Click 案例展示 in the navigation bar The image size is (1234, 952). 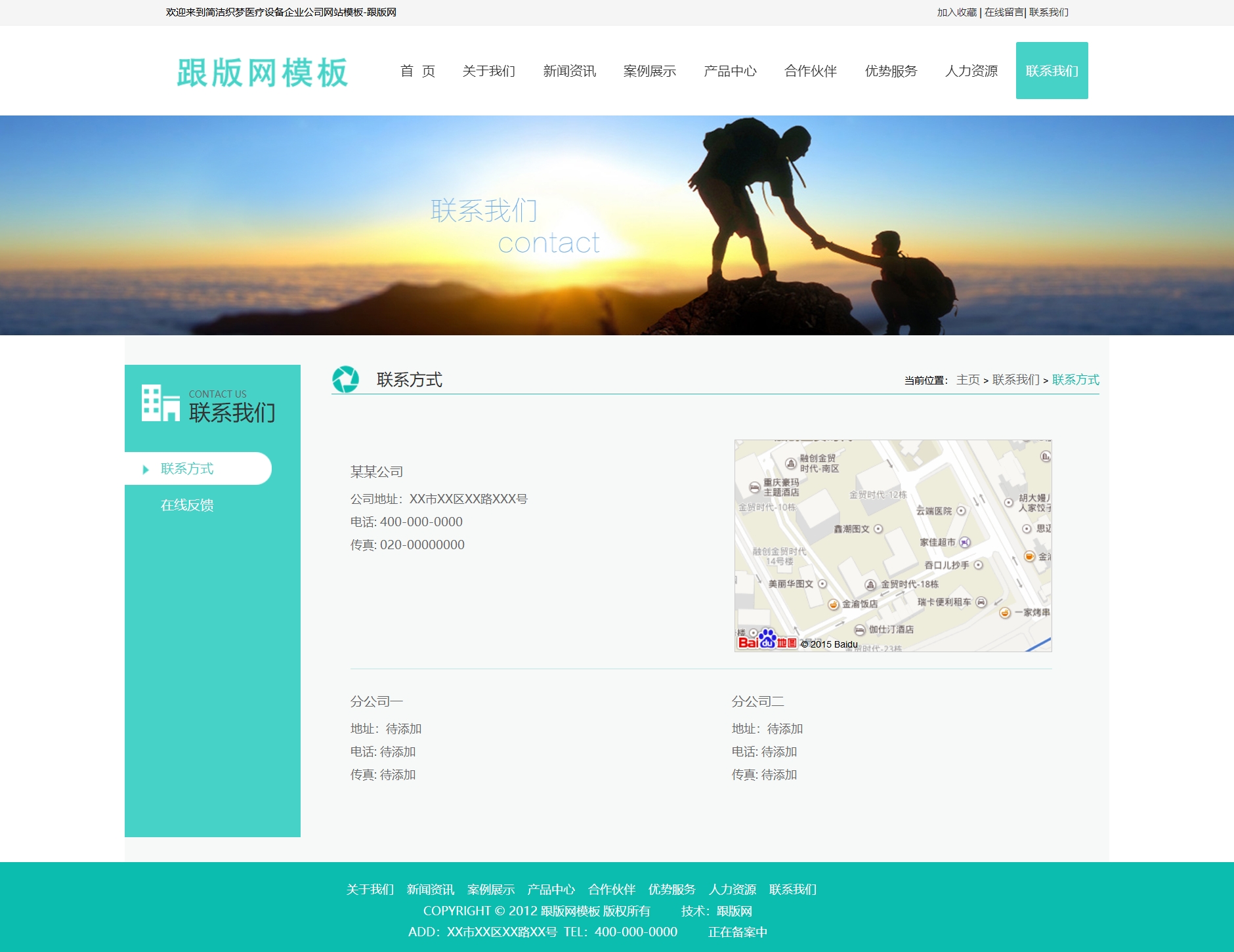point(650,71)
